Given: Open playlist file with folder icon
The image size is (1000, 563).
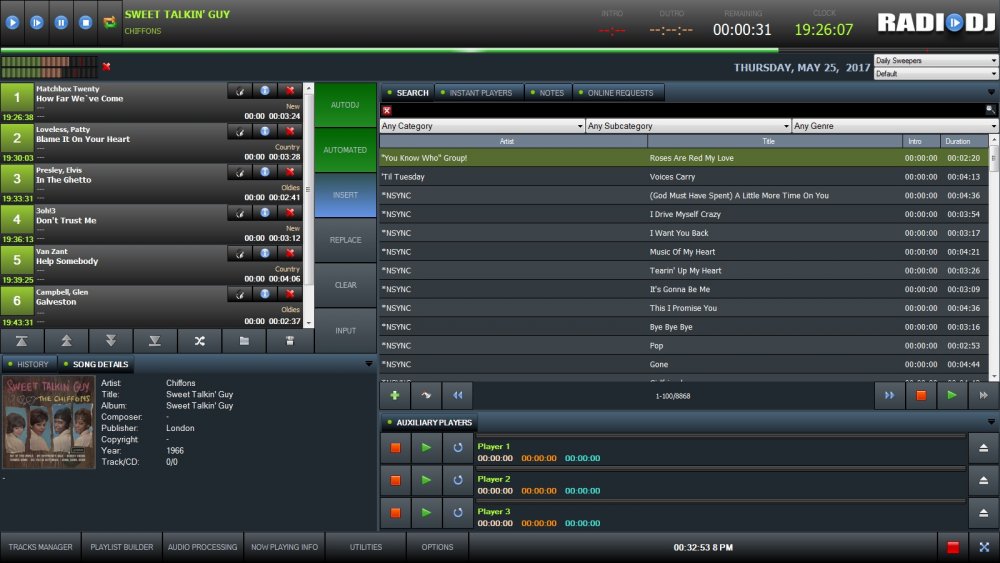Looking at the screenshot, I should pyautogui.click(x=244, y=341).
